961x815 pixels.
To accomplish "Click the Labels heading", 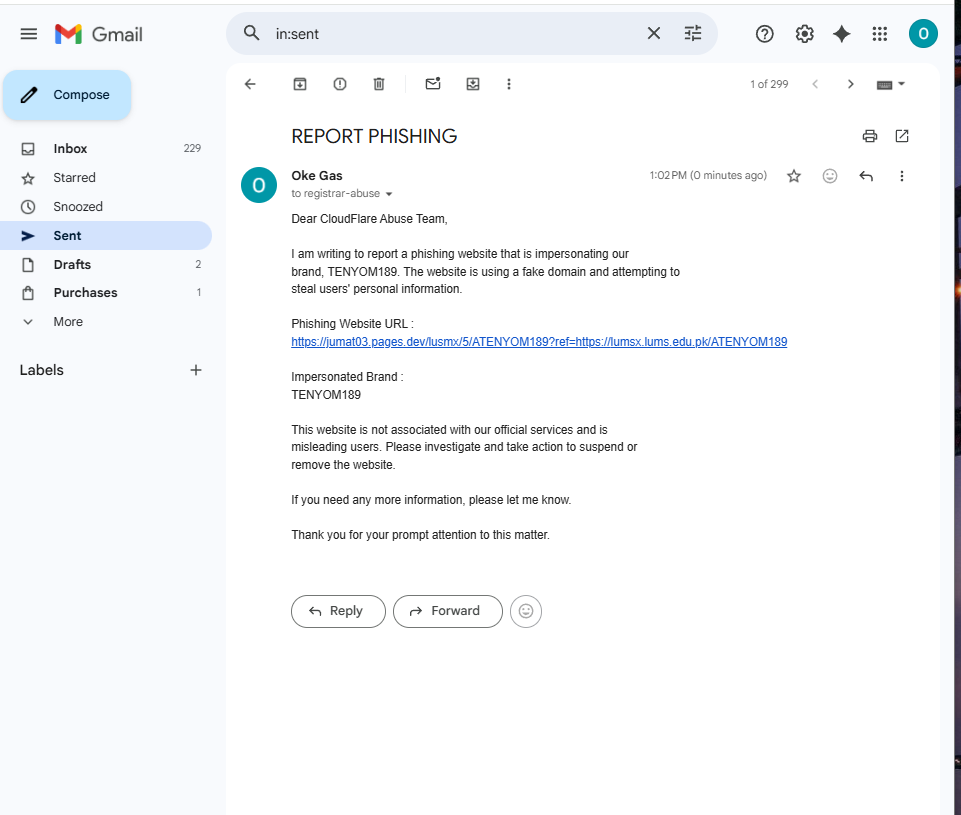I will click(x=42, y=370).
